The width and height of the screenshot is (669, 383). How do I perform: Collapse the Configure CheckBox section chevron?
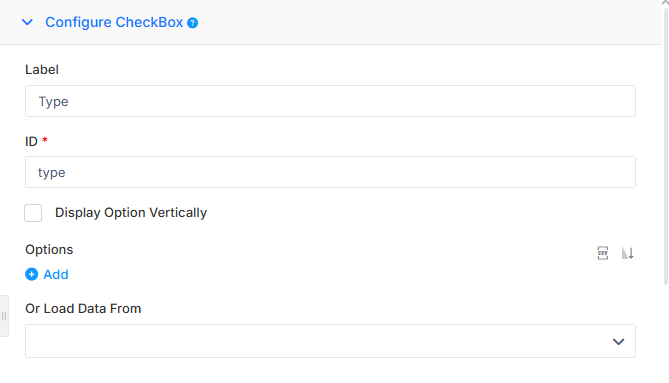click(27, 22)
